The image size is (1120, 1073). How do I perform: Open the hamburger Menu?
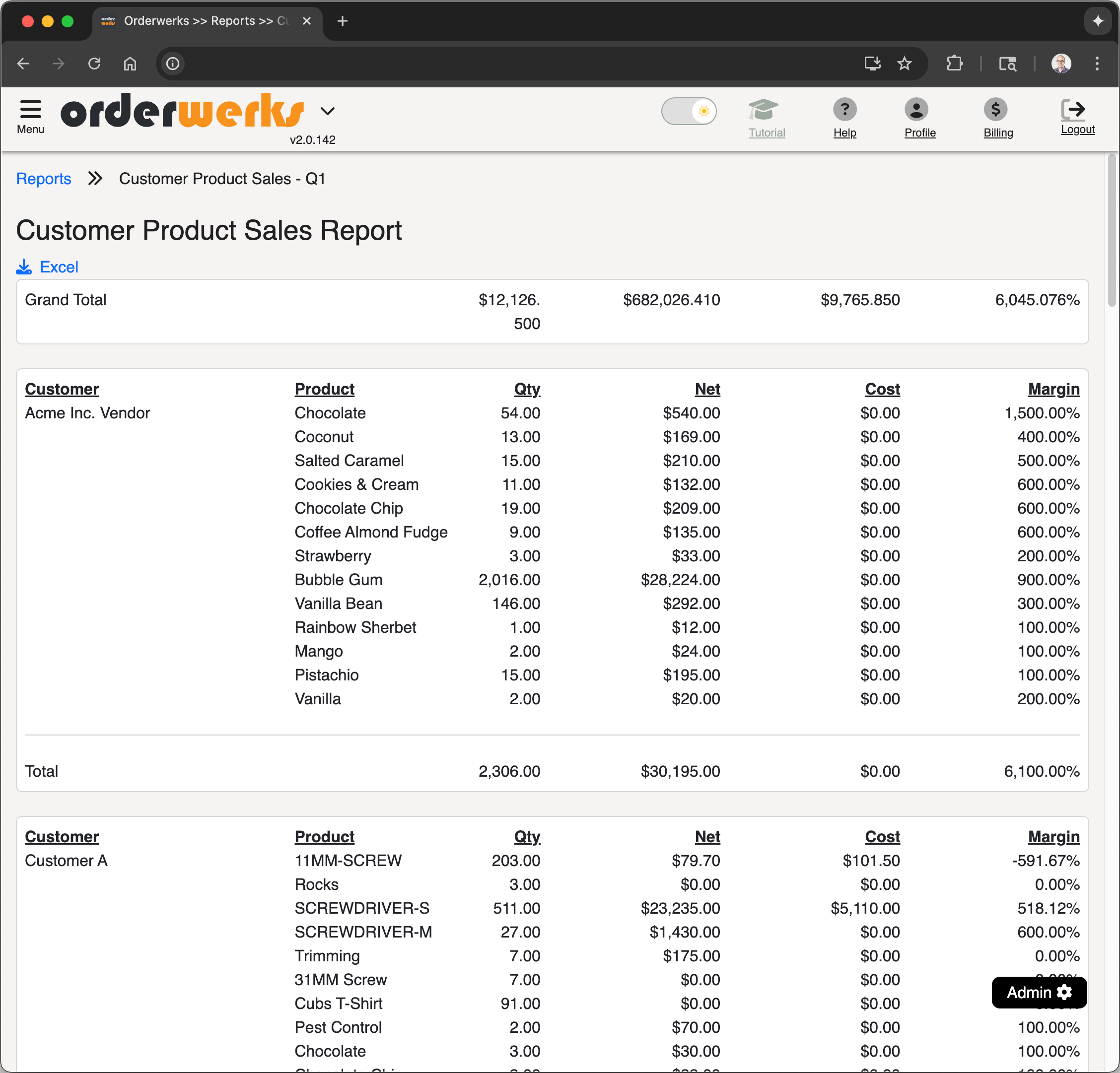(30, 111)
